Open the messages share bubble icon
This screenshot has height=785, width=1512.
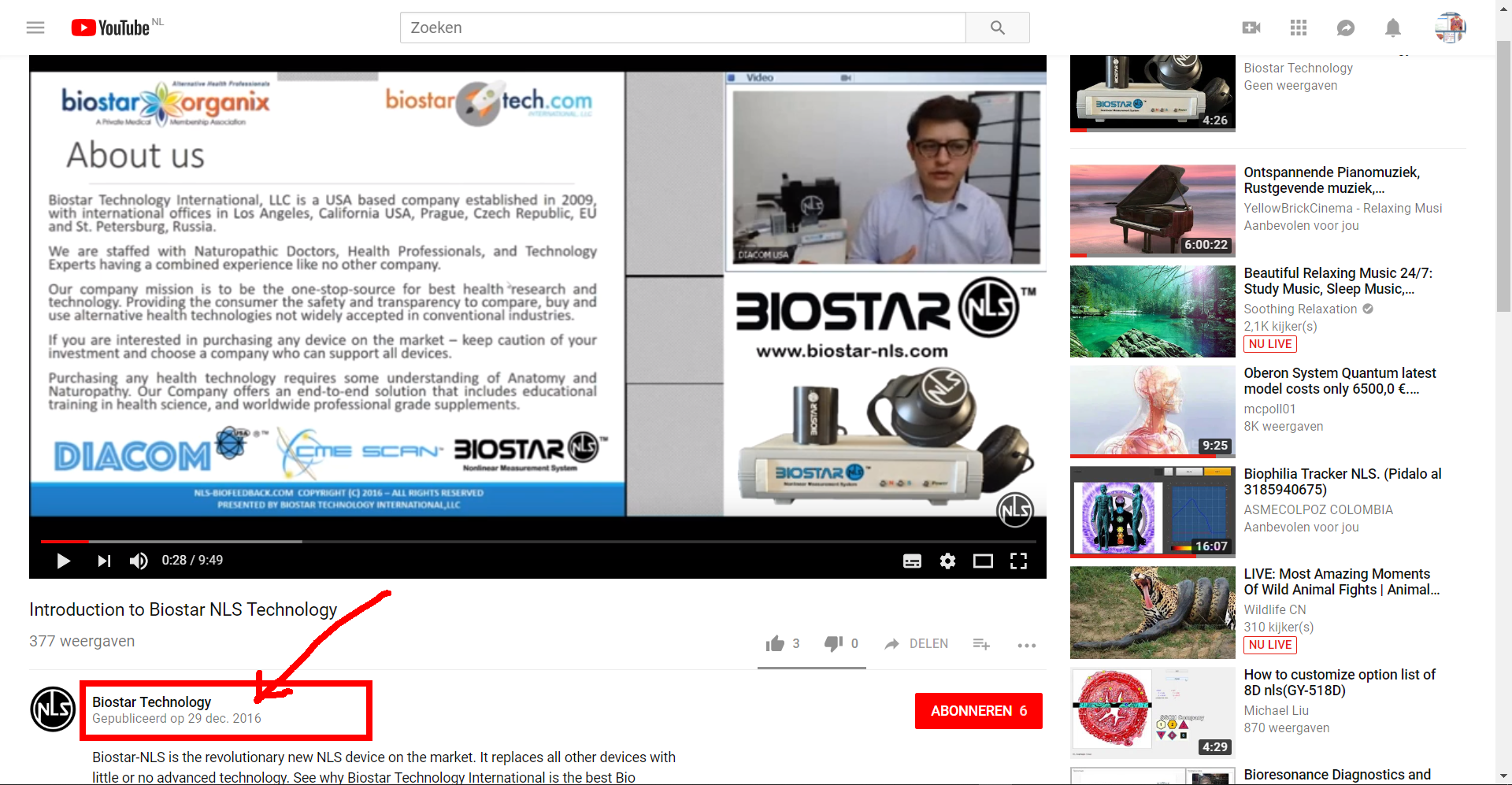[1346, 28]
